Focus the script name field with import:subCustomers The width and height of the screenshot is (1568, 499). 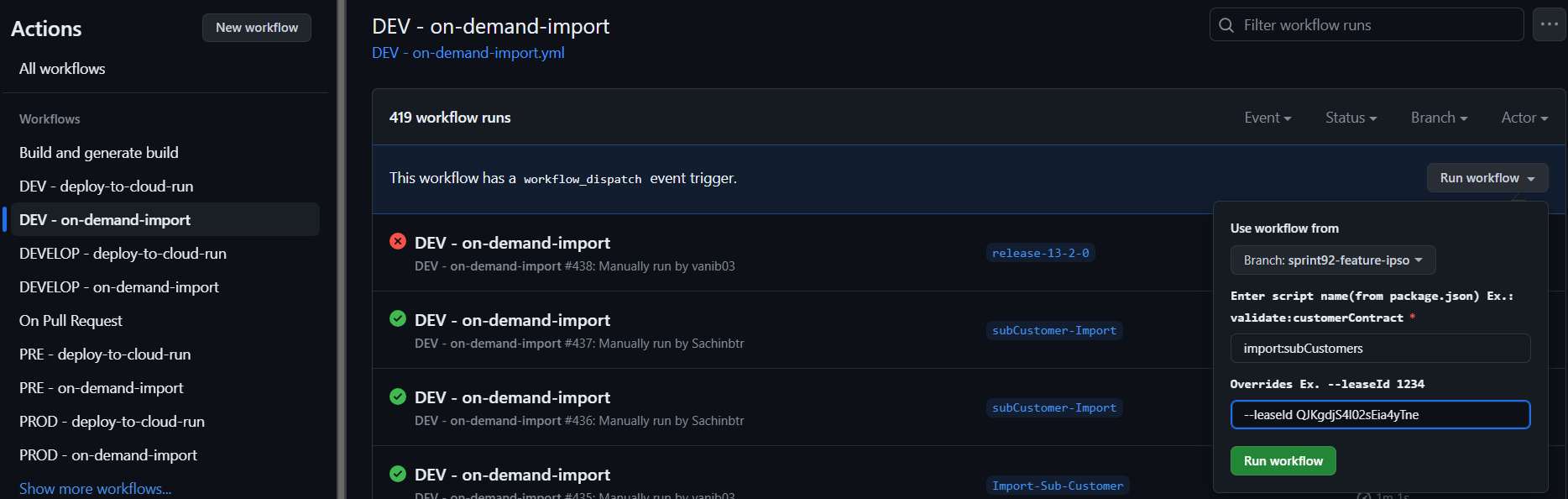pos(1380,349)
